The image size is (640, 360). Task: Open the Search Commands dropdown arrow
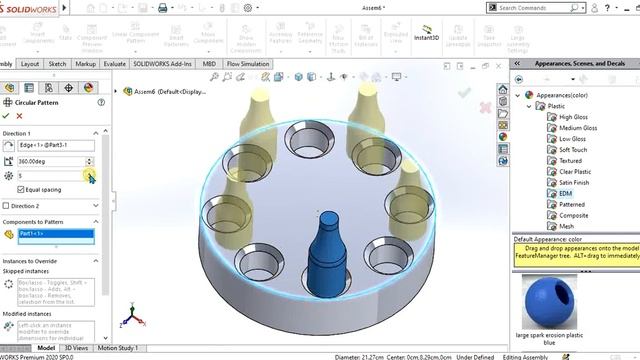click(x=583, y=8)
